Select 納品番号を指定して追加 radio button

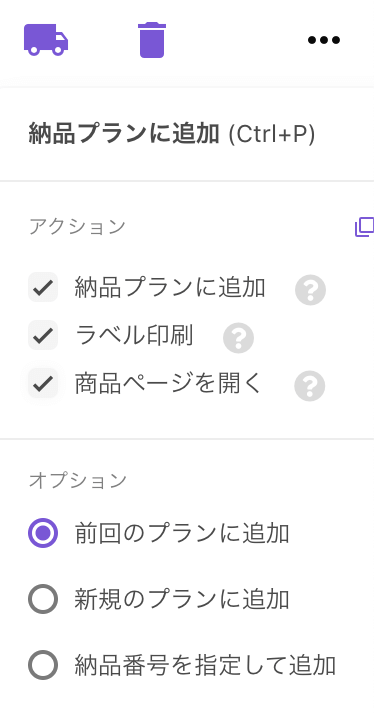(x=43, y=665)
